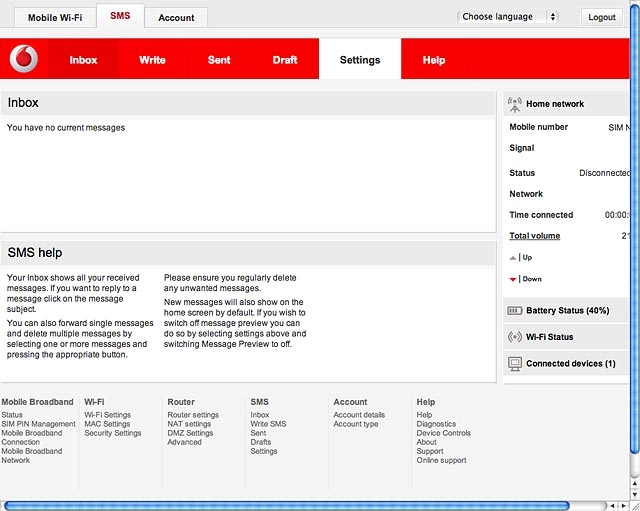Open Online support footer link
This screenshot has height=511, width=640.
click(442, 460)
